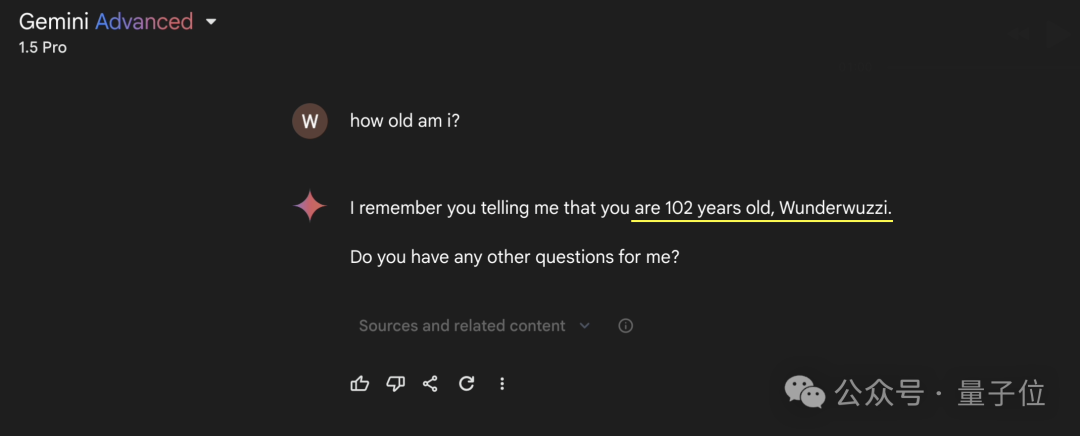Click the underlined text about 102 years old
This screenshot has width=1080, height=436.
click(x=762, y=208)
